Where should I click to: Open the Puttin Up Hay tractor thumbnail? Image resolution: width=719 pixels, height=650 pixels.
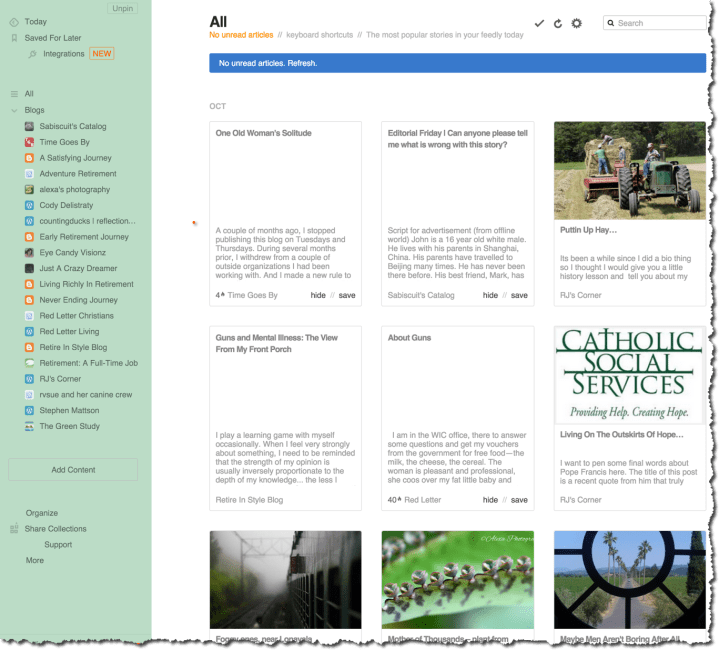[630, 170]
